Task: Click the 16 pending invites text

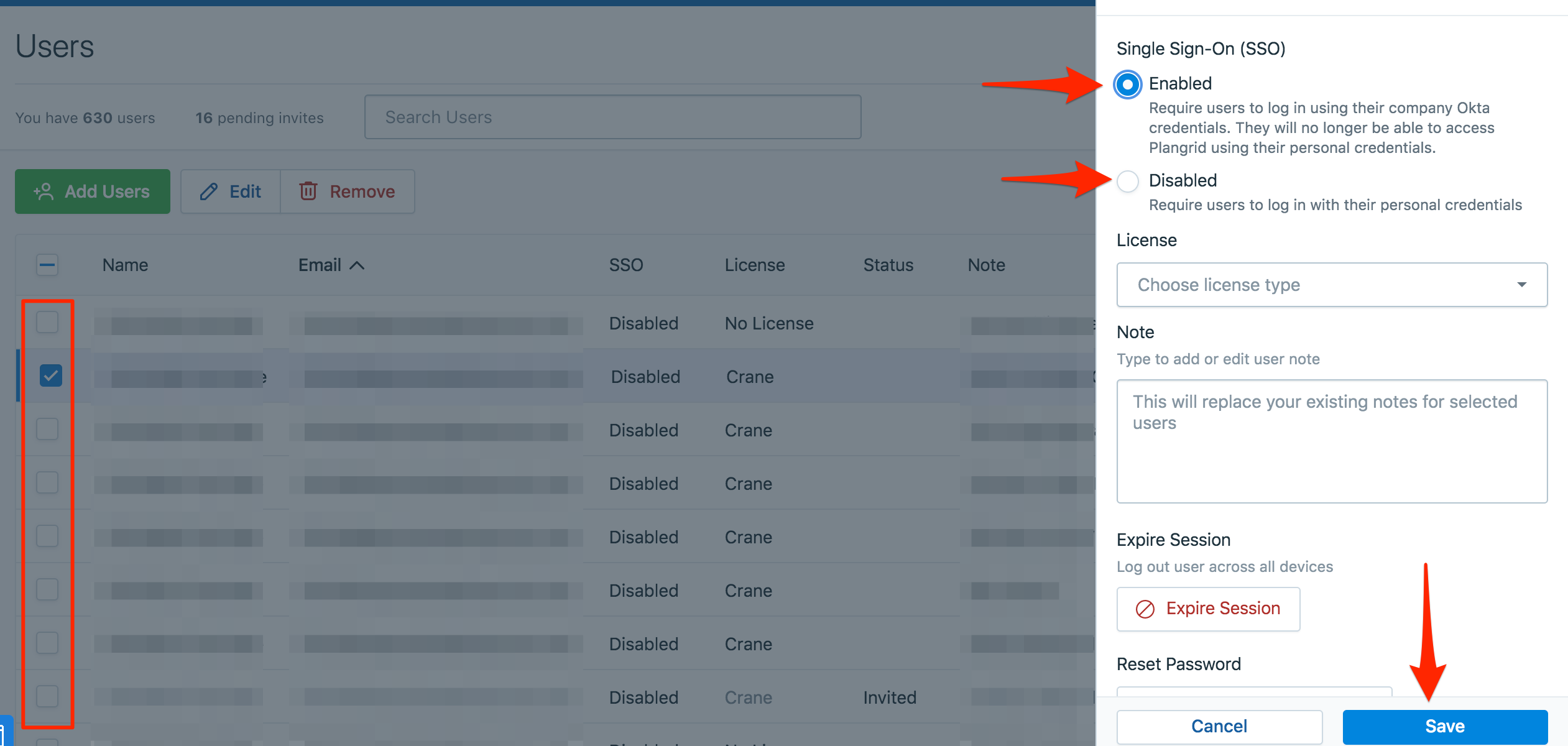Action: pyautogui.click(x=259, y=118)
